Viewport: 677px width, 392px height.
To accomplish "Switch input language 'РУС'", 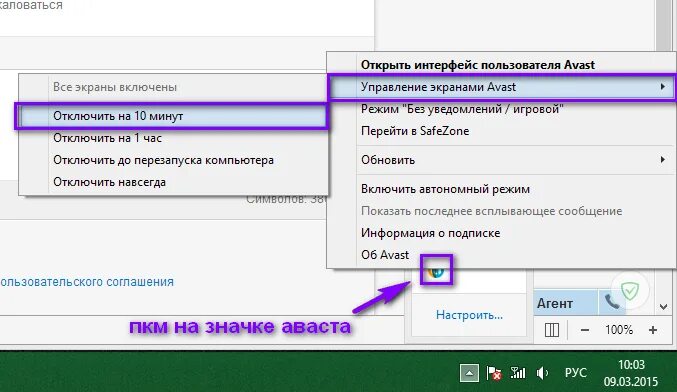I will pos(576,373).
